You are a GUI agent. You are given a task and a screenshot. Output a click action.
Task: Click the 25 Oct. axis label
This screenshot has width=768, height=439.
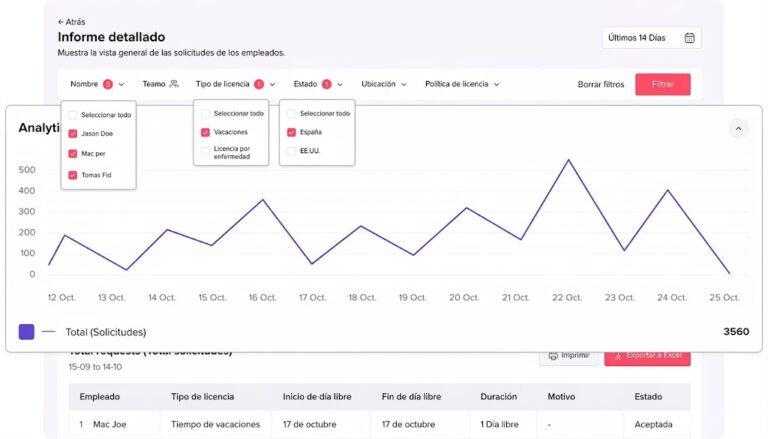[x=724, y=297]
